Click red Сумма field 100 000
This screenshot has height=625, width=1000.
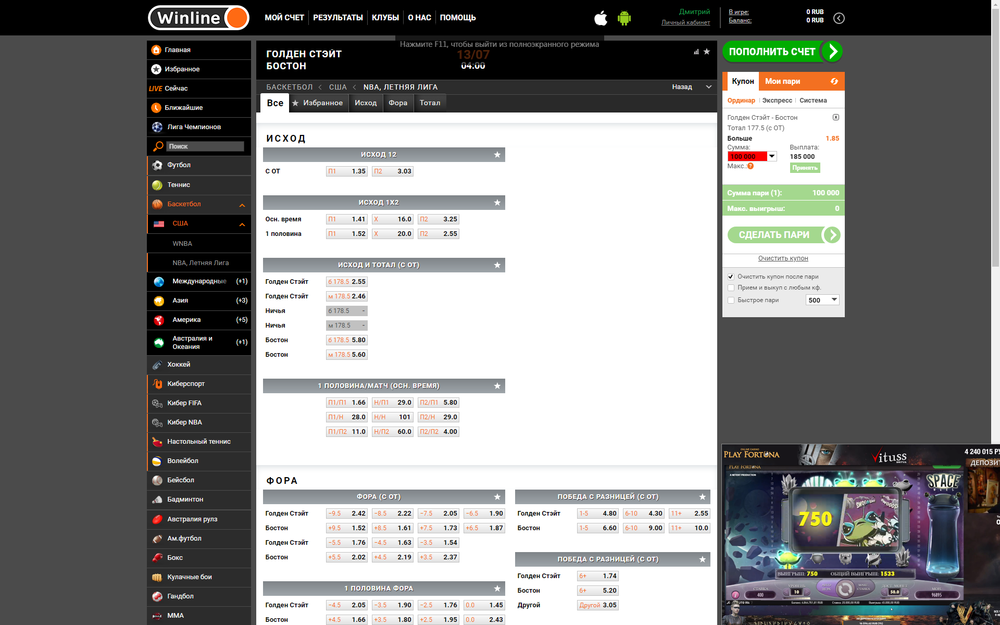tap(747, 156)
